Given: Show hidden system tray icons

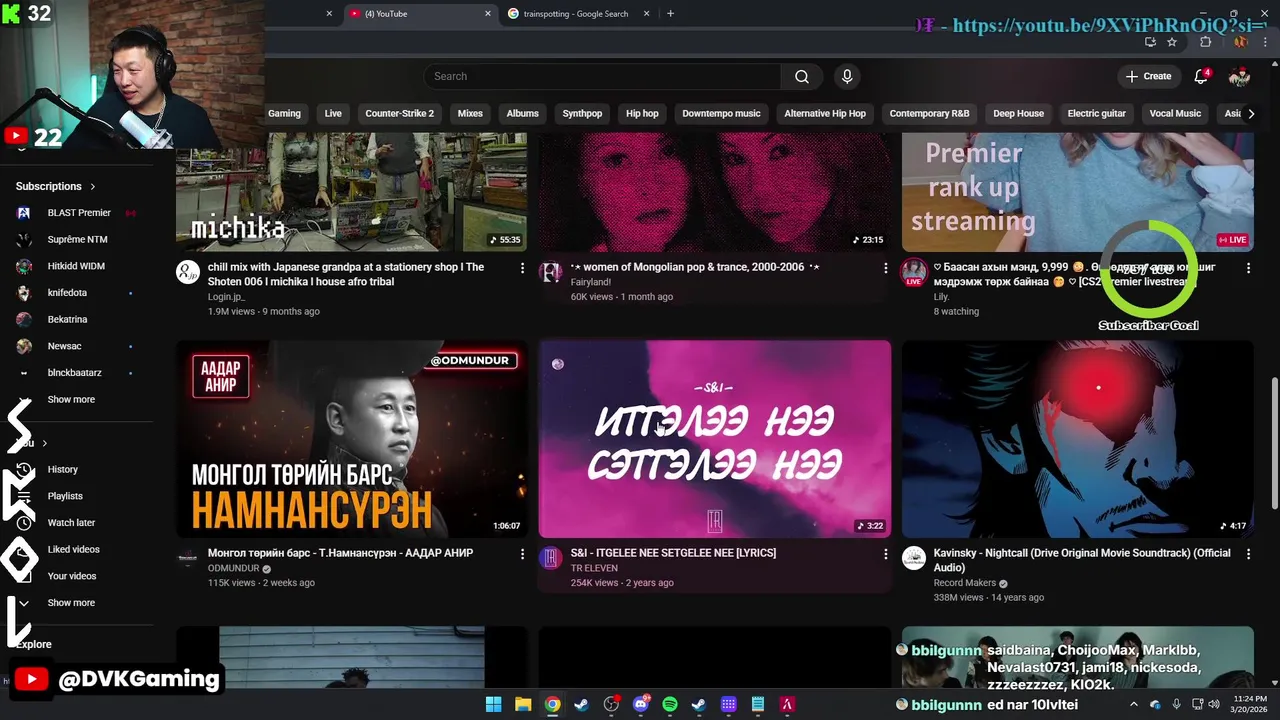Looking at the screenshot, I should [1134, 704].
